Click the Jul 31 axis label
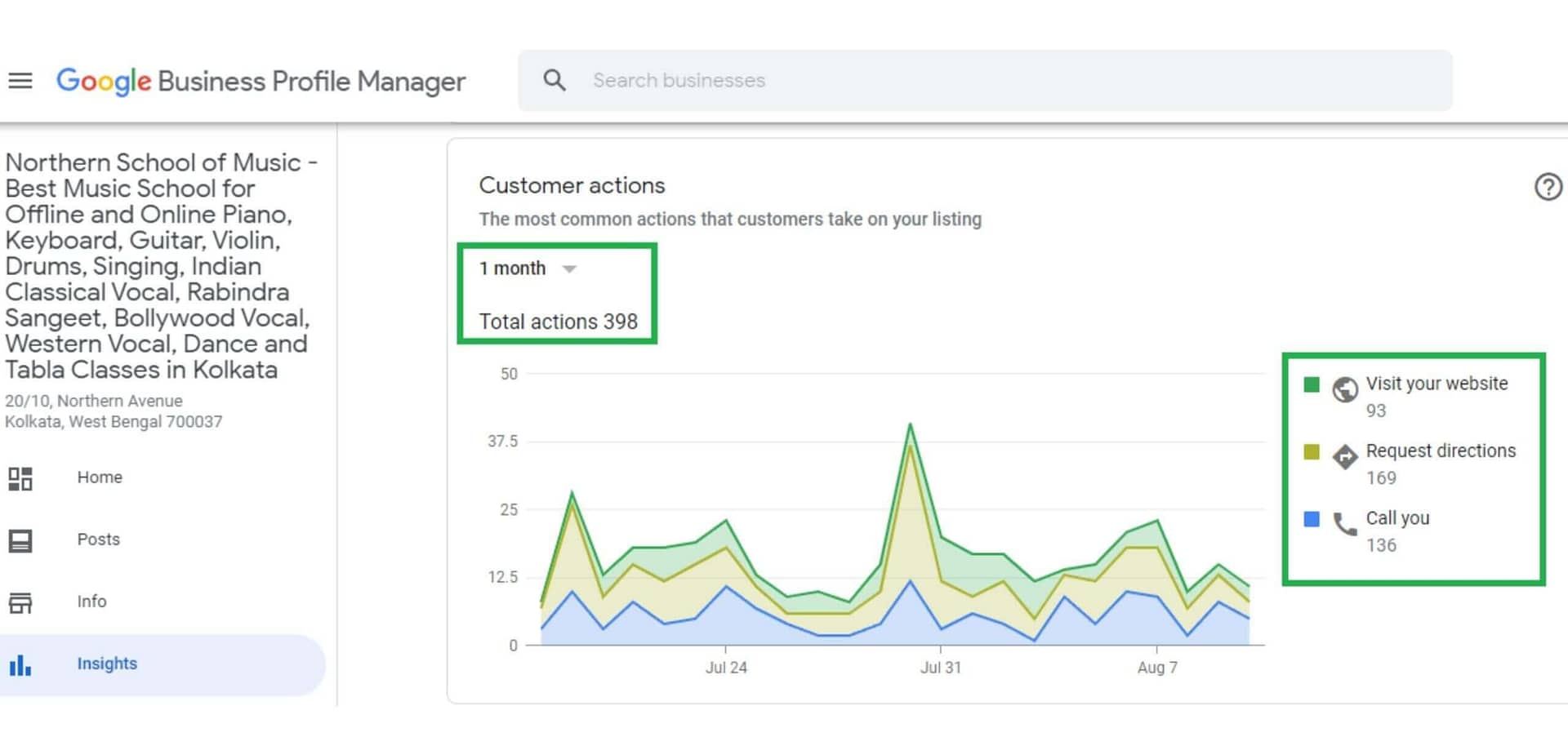The image size is (1568, 746). click(941, 668)
